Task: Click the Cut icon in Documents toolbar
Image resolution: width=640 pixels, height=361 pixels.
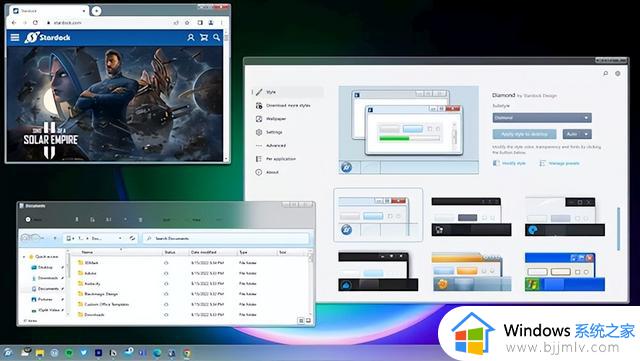Action: [x=77, y=220]
